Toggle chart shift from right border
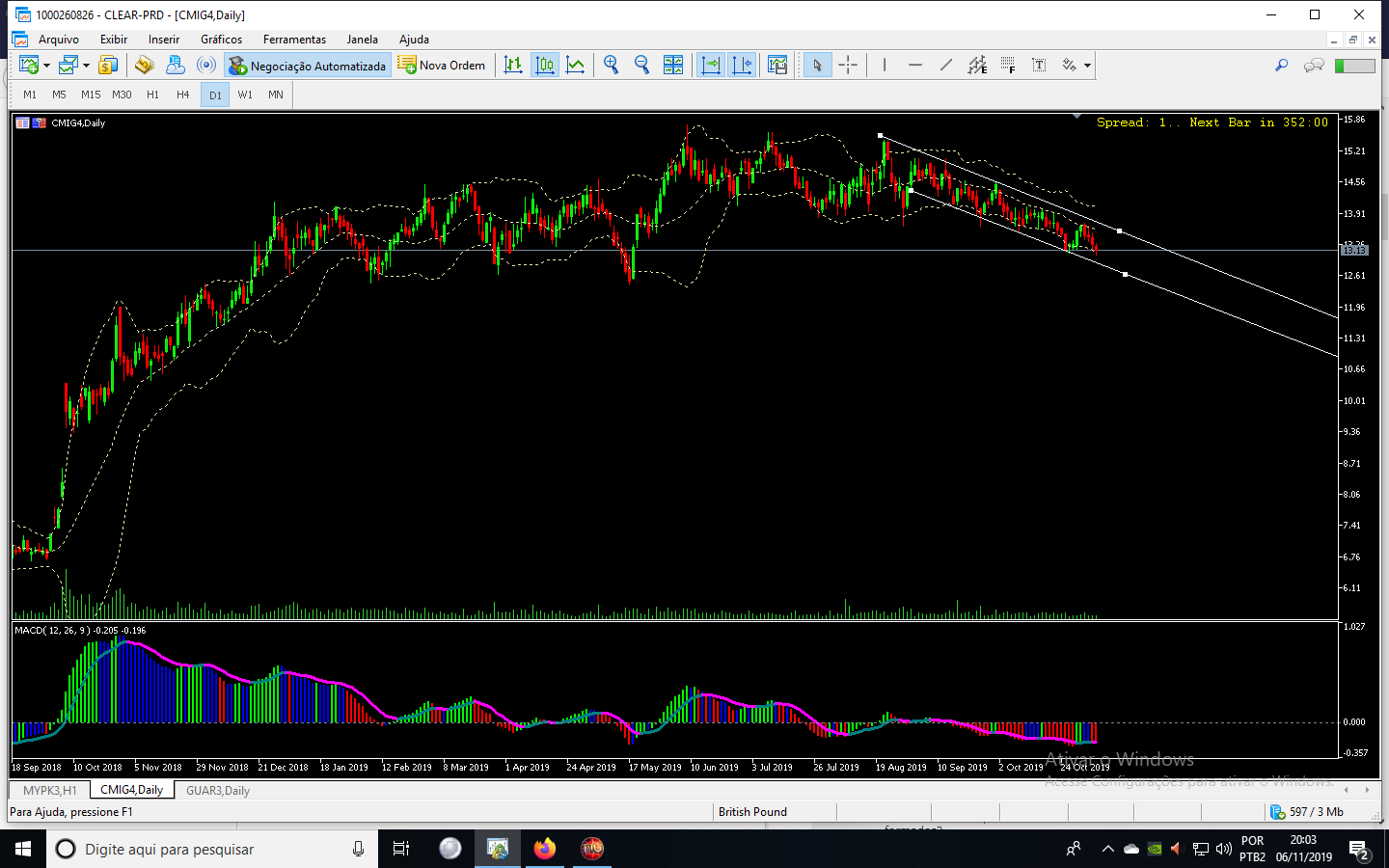 [742, 66]
